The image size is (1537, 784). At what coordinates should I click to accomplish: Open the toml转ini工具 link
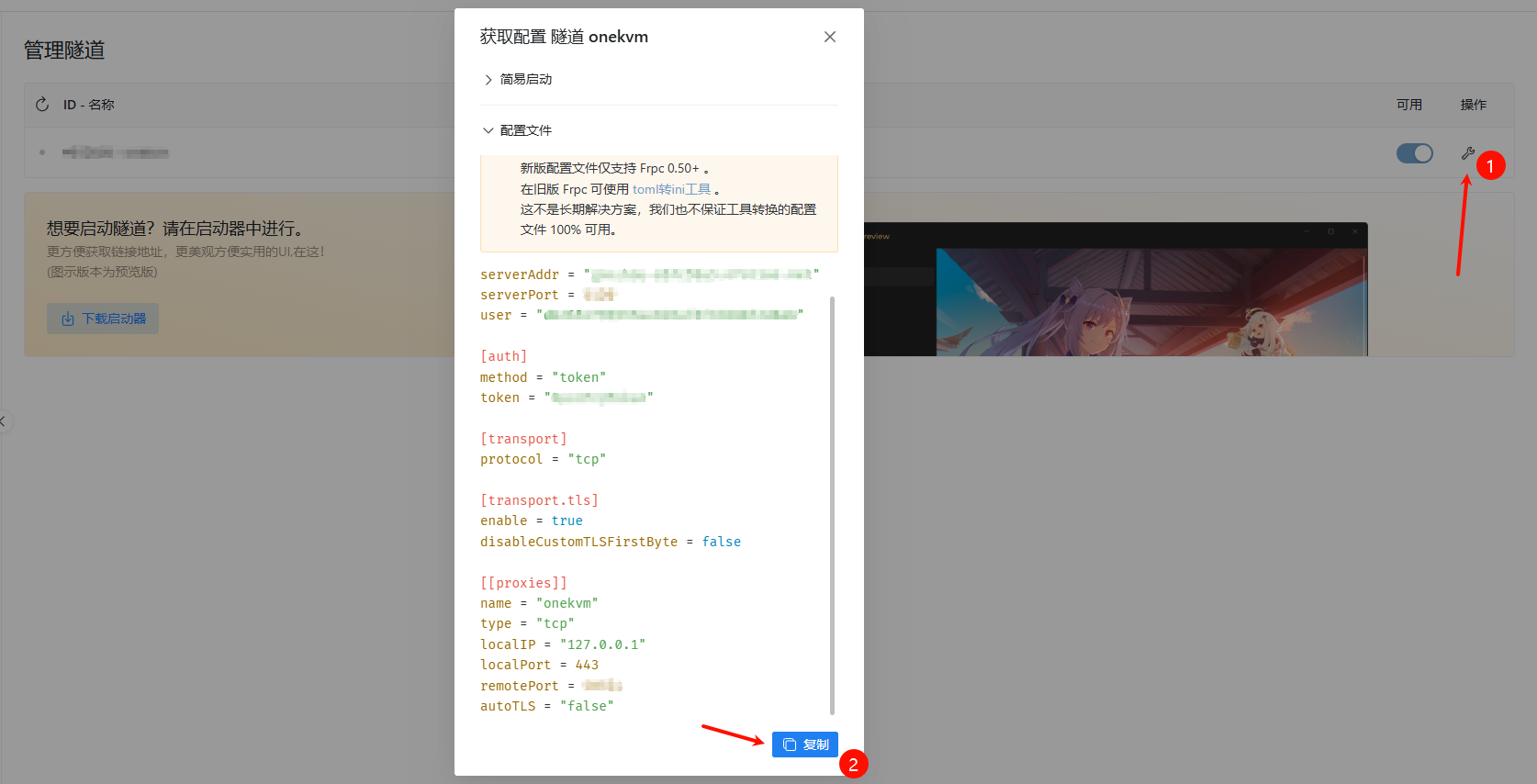coord(671,189)
